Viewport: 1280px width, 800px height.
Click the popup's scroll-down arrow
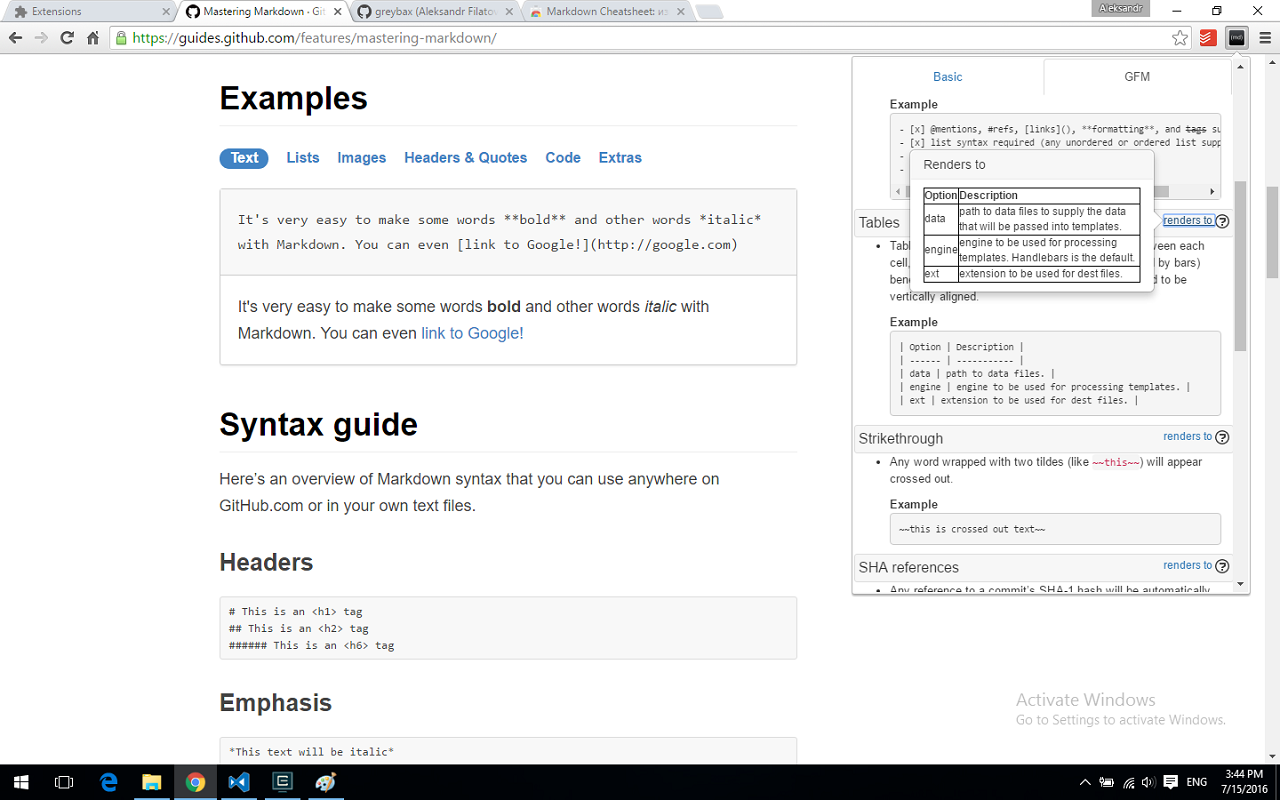tap(1240, 584)
